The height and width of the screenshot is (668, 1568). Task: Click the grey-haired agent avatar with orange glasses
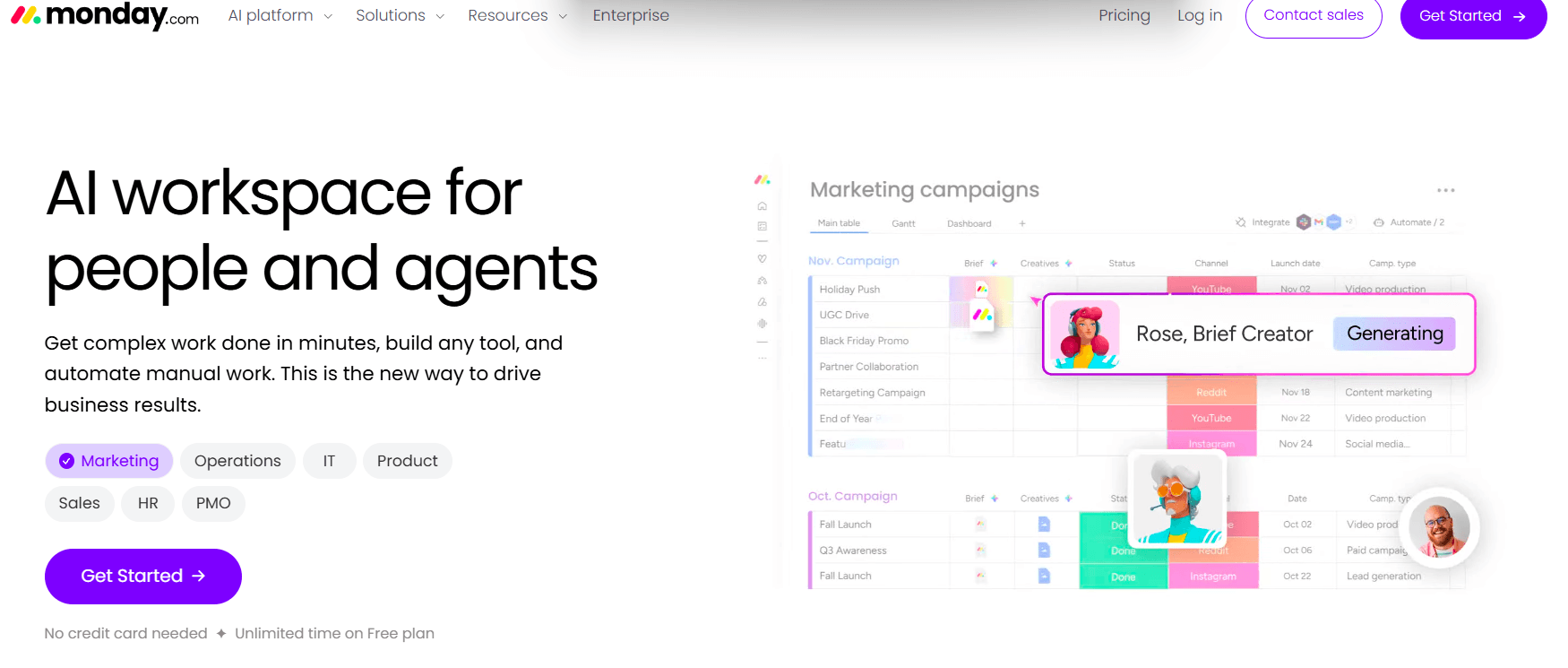tap(1177, 499)
